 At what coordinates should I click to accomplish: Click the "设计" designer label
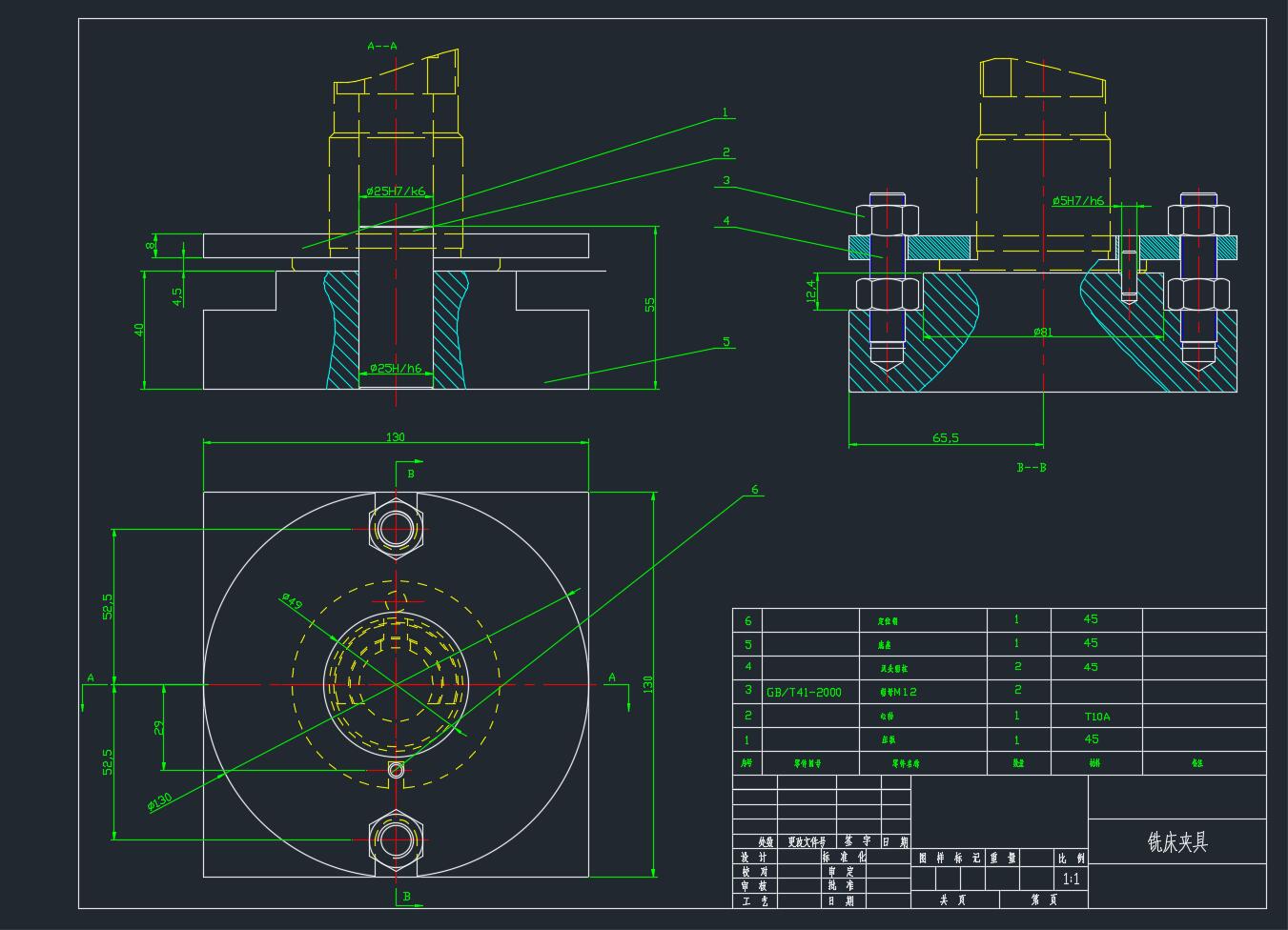click(754, 858)
